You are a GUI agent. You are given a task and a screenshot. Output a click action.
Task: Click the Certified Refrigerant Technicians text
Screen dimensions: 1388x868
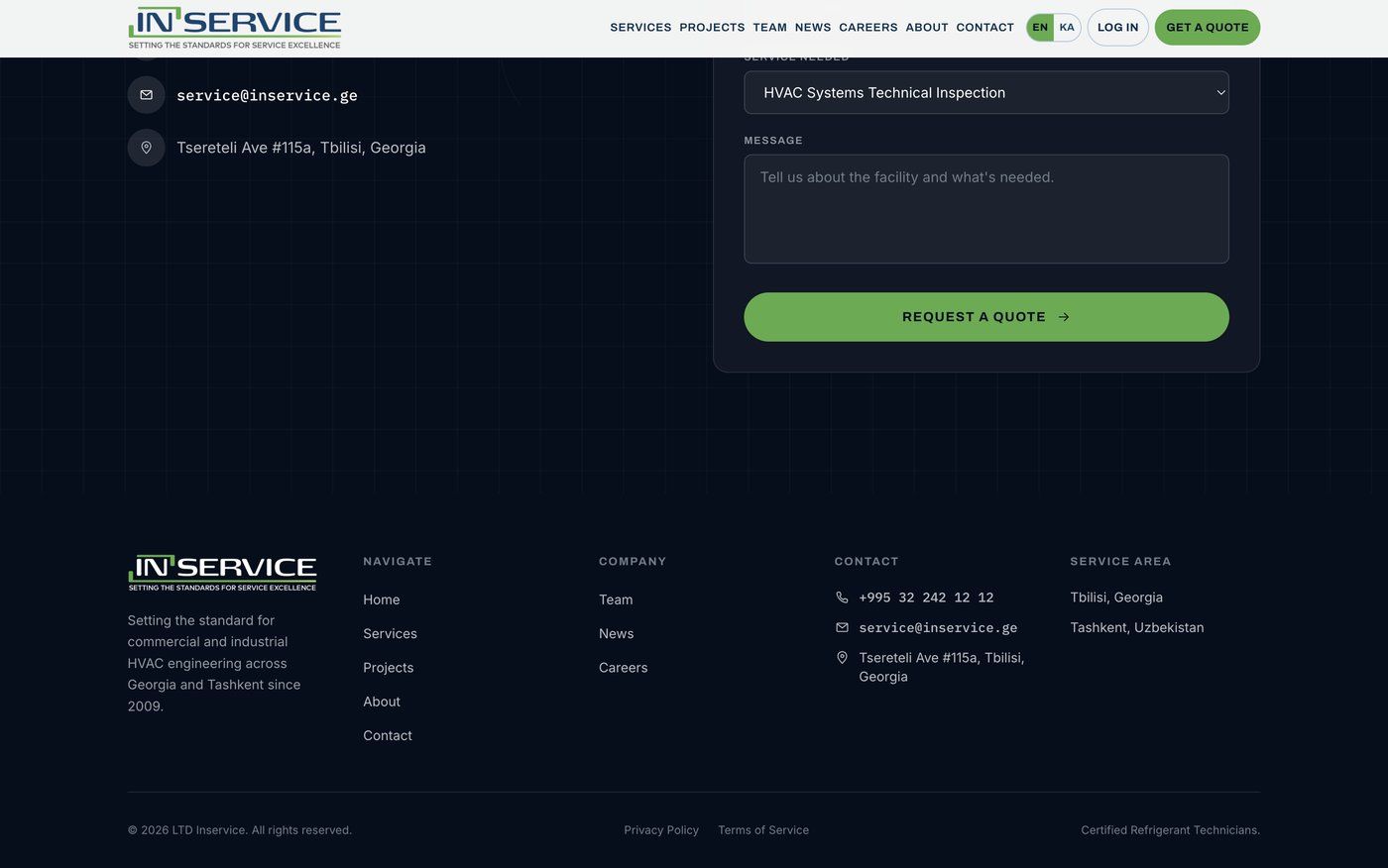[x=1170, y=830]
